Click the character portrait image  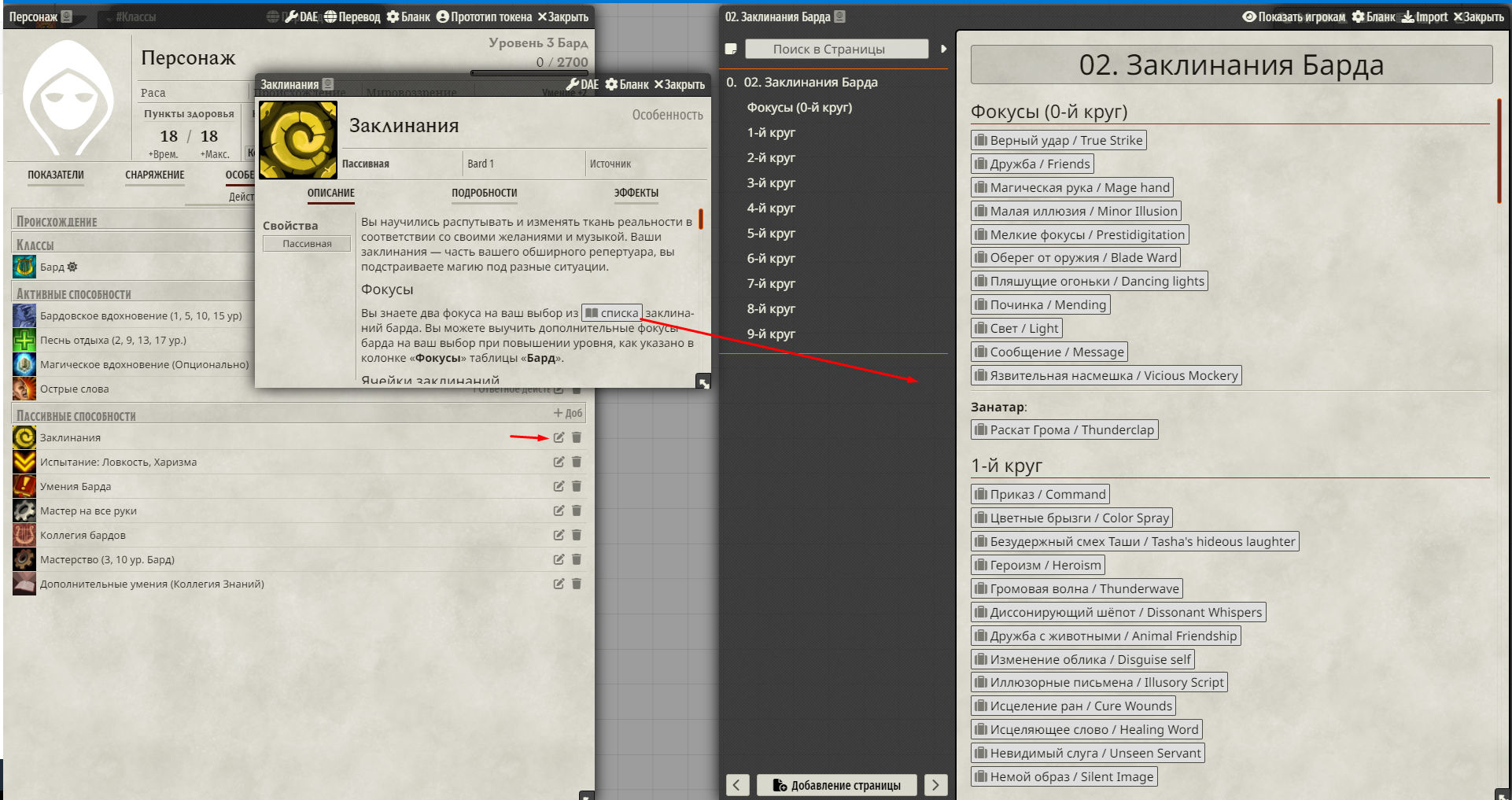coord(68,97)
